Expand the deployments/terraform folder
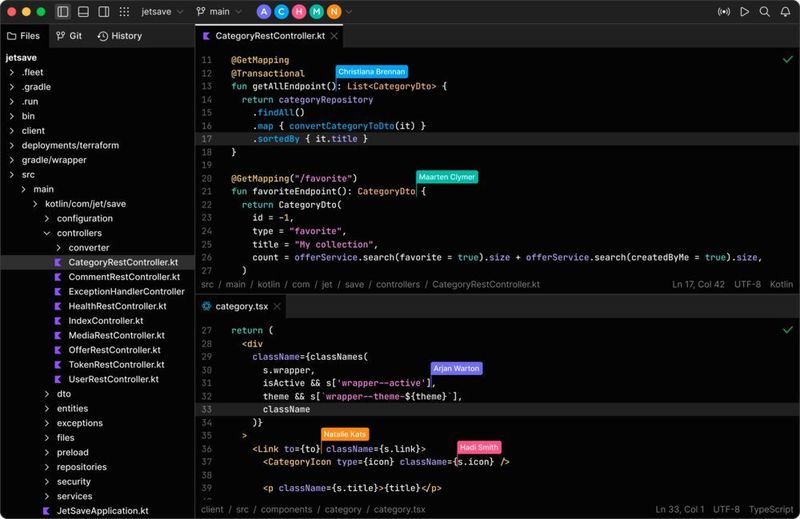 pyautogui.click(x=12, y=145)
